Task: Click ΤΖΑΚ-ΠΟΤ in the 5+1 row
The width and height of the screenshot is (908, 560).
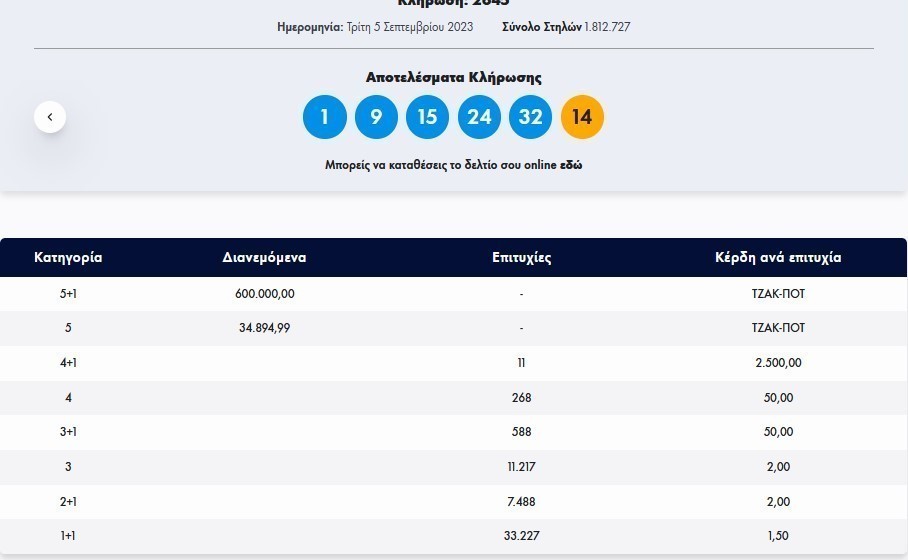Action: [x=777, y=294]
